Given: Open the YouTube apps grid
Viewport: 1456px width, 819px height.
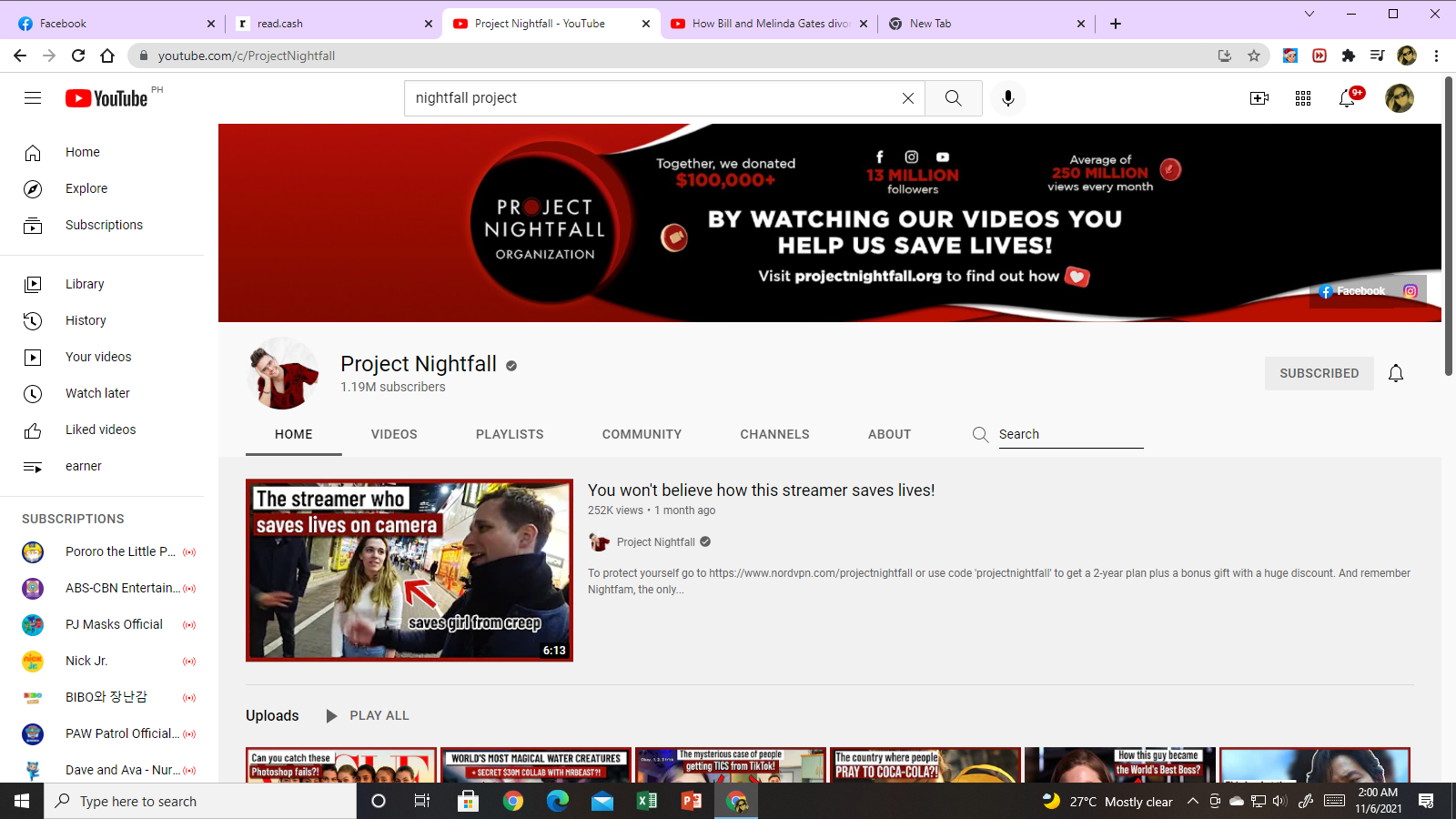Looking at the screenshot, I should tap(1303, 98).
